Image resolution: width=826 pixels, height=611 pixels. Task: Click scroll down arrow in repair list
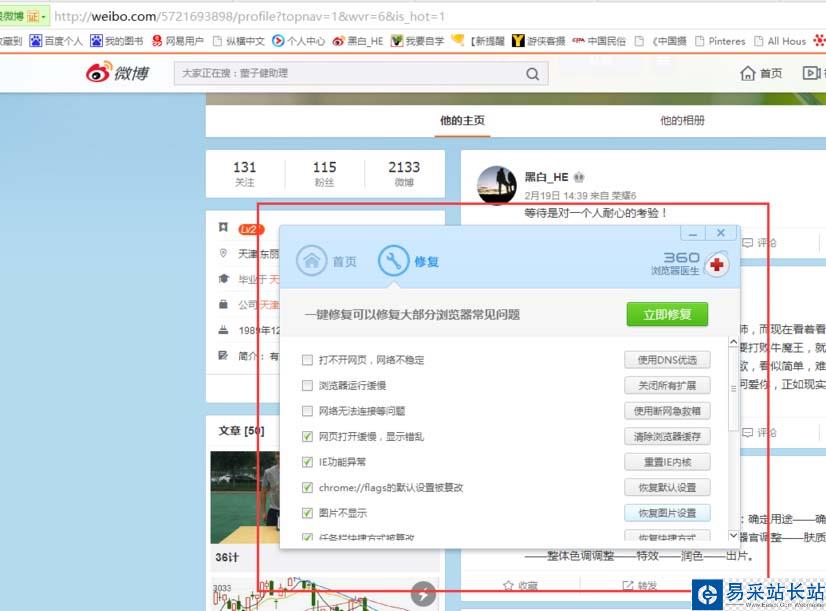pyautogui.click(x=733, y=535)
